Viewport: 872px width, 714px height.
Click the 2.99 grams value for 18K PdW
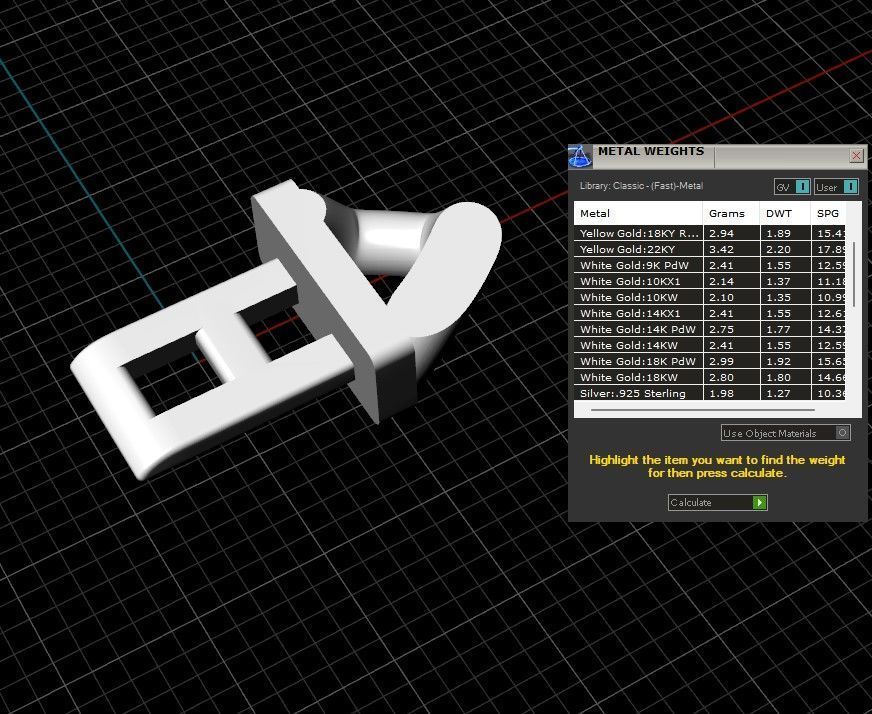point(721,361)
